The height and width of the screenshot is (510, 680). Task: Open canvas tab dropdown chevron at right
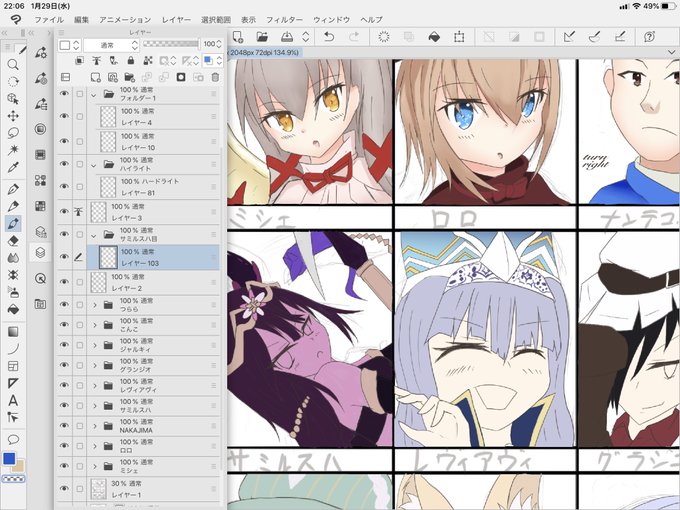tap(672, 52)
